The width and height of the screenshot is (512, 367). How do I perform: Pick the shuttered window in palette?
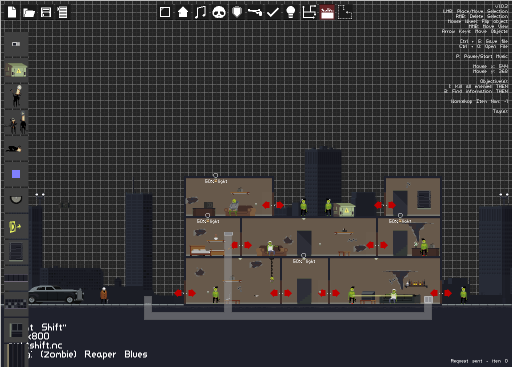(x=16, y=251)
